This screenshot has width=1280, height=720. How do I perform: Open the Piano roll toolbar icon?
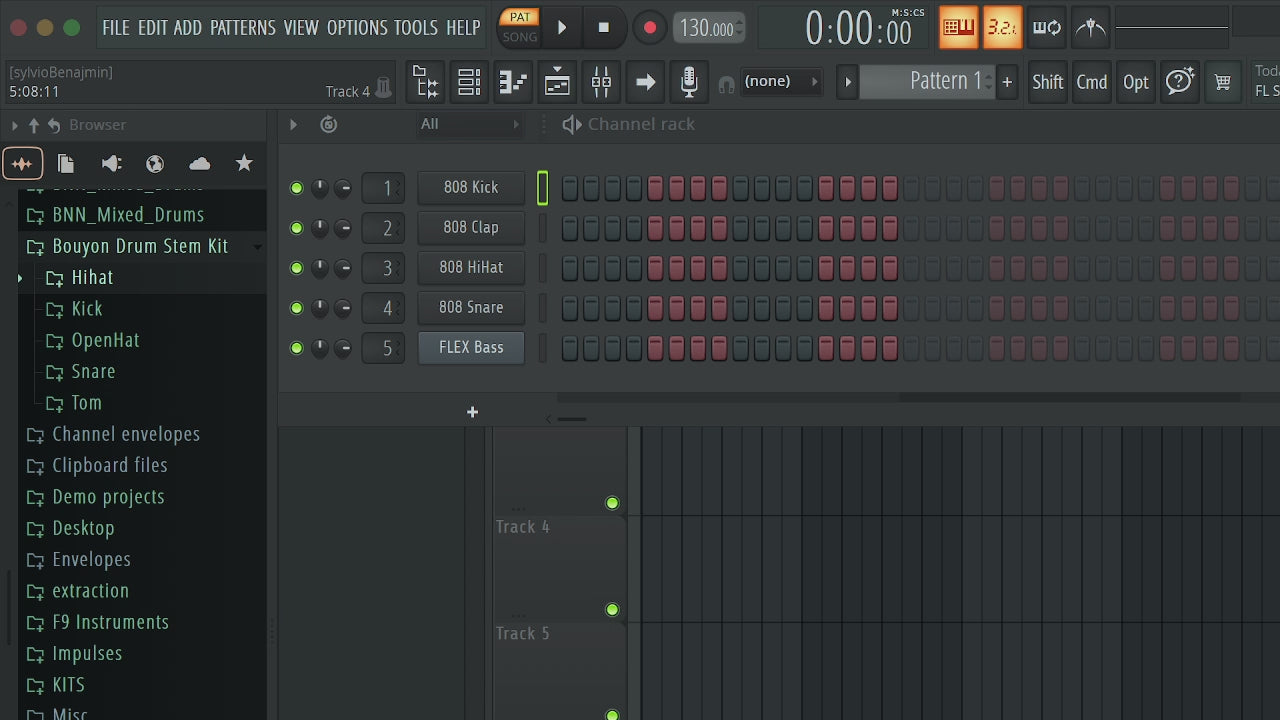(513, 82)
